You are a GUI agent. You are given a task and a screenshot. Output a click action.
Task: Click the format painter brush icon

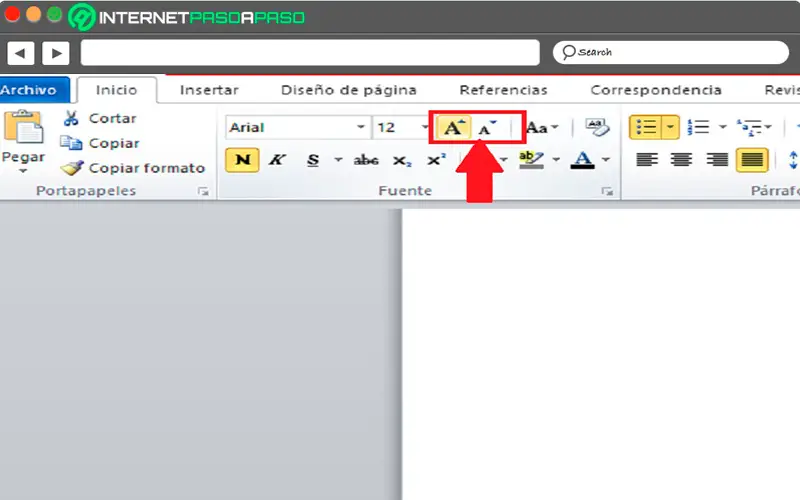pos(72,168)
